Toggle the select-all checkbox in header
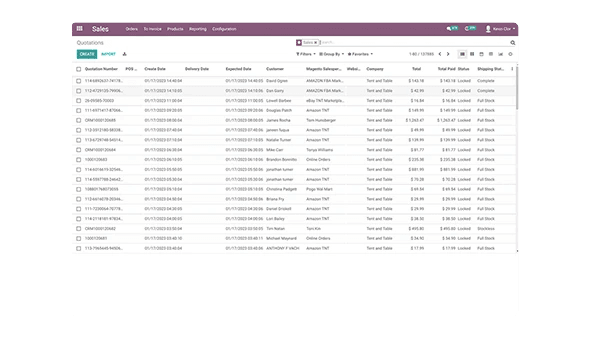The height and width of the screenshot is (360, 590). pyautogui.click(x=78, y=69)
